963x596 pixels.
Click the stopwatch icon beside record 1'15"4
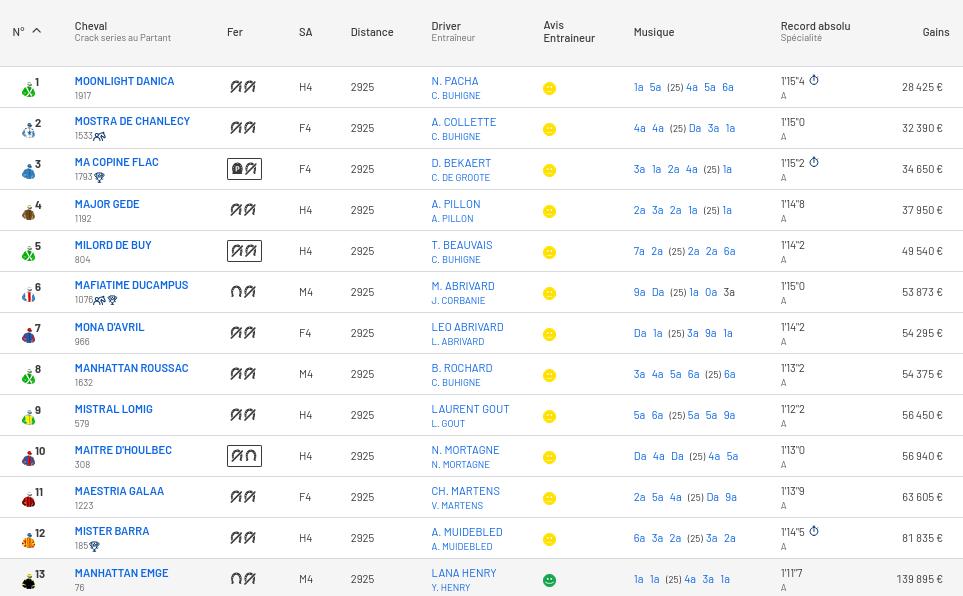pos(814,81)
